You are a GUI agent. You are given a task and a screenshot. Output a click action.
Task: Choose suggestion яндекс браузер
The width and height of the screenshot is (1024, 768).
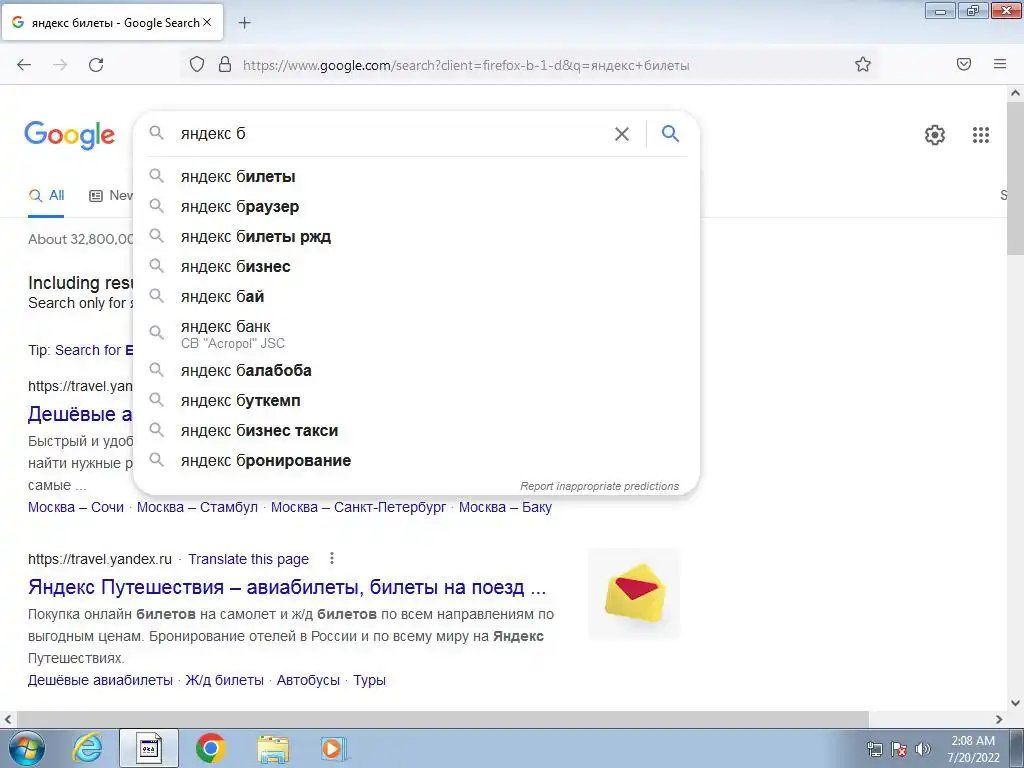tap(417, 206)
